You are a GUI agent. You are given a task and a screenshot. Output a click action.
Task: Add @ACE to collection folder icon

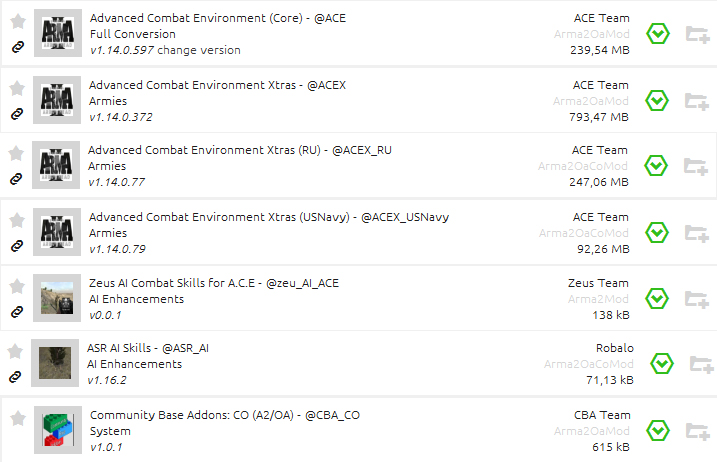click(x=697, y=35)
